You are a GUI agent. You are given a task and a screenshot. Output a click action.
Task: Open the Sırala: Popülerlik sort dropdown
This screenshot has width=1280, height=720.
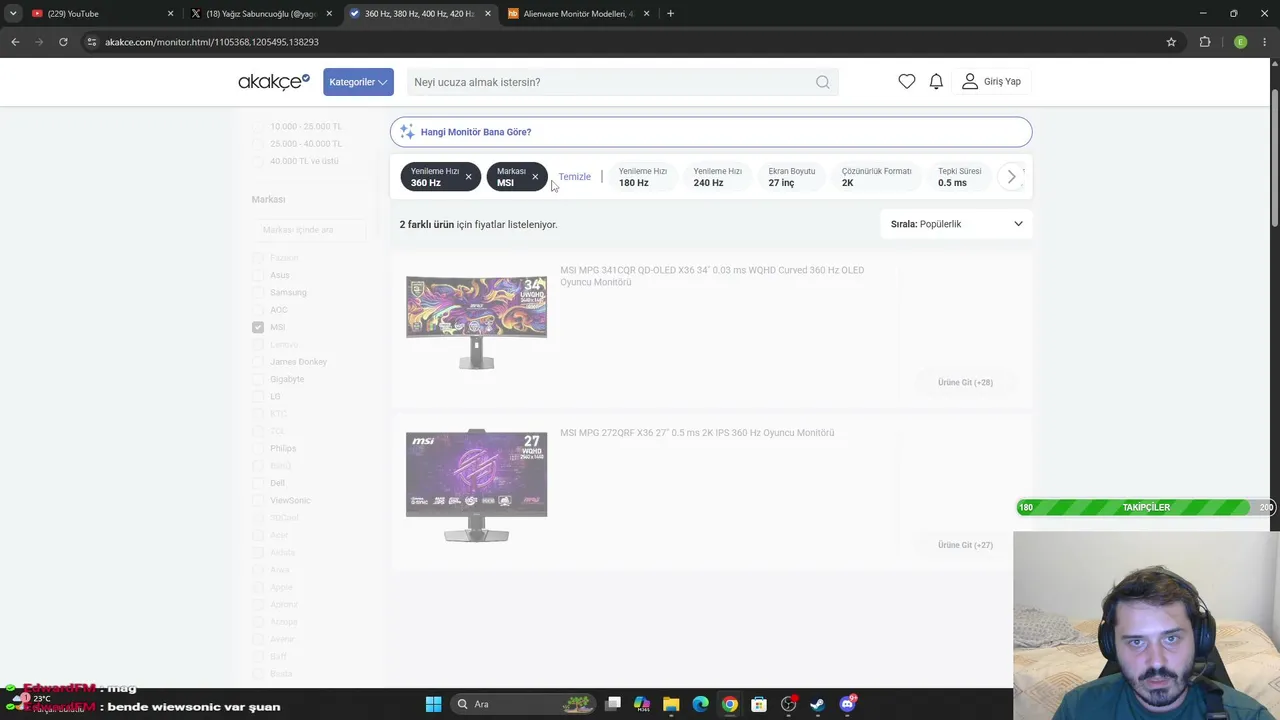point(956,224)
